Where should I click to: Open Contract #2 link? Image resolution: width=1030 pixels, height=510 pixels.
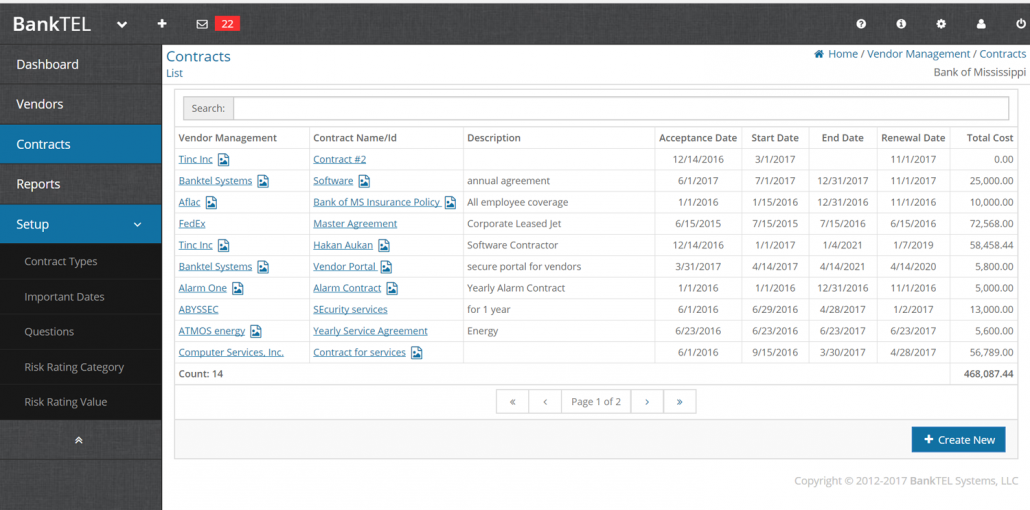(340, 159)
